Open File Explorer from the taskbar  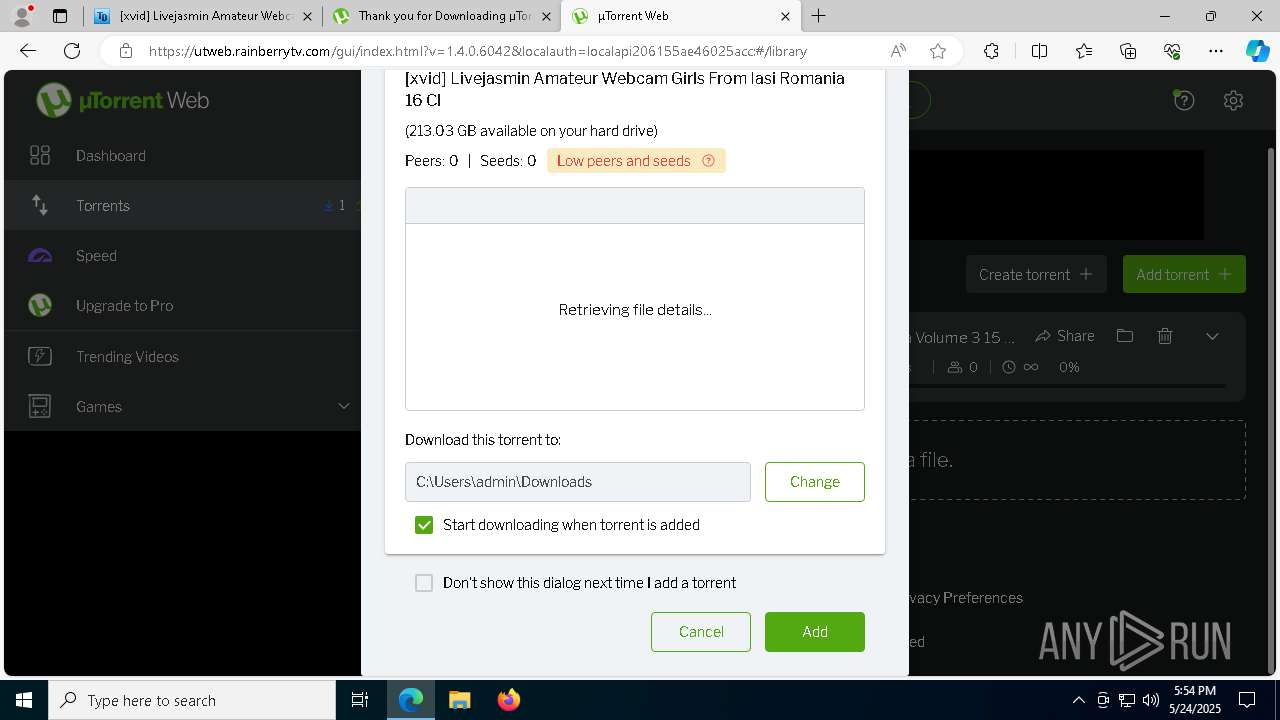(459, 700)
